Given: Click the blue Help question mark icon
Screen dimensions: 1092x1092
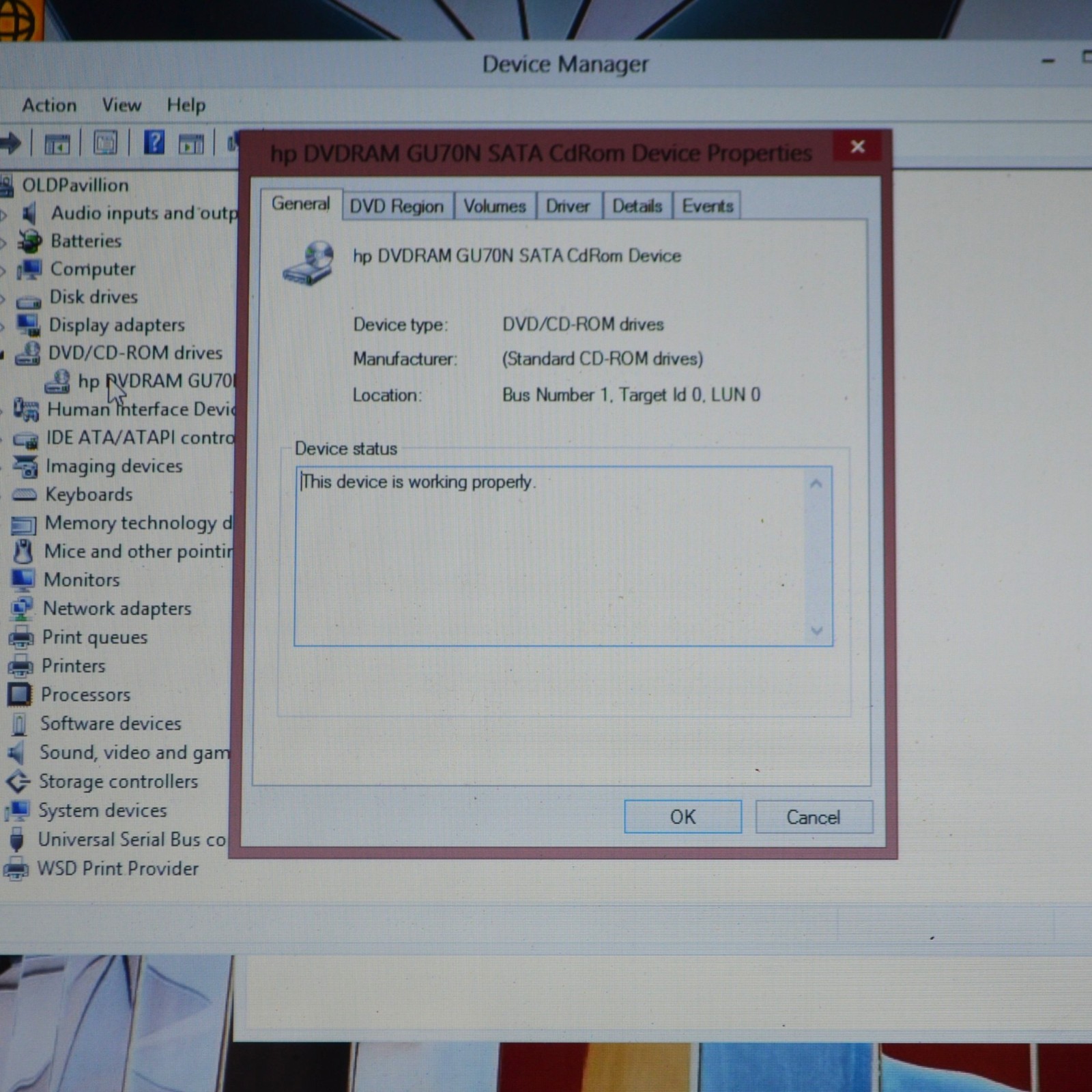Looking at the screenshot, I should click(154, 143).
